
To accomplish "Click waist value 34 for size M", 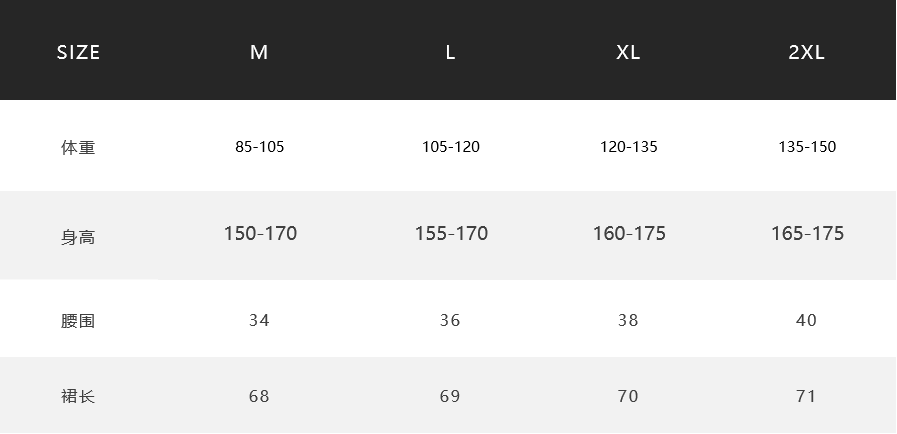I will (259, 320).
